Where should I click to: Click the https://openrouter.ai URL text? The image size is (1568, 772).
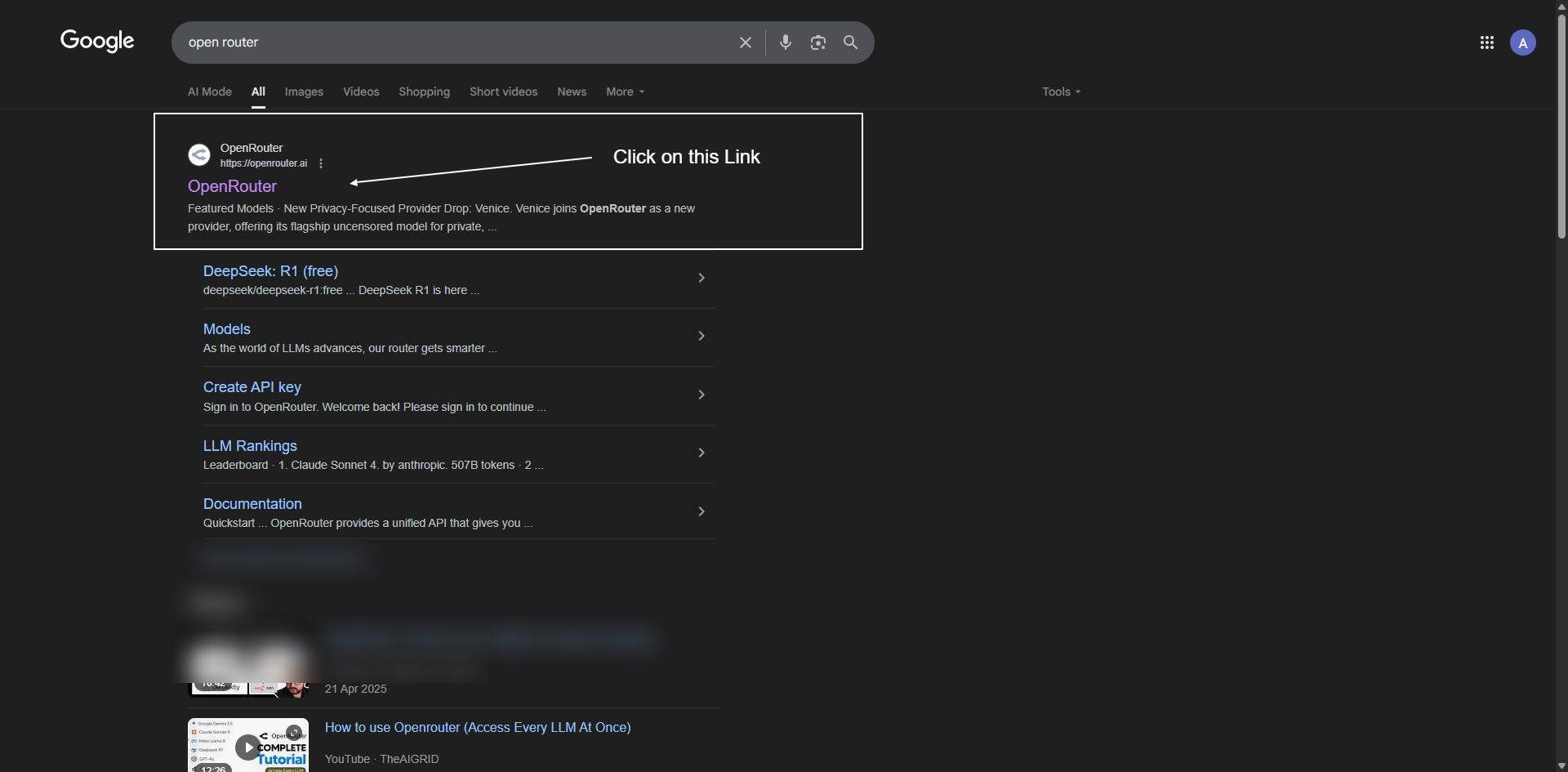pos(264,163)
